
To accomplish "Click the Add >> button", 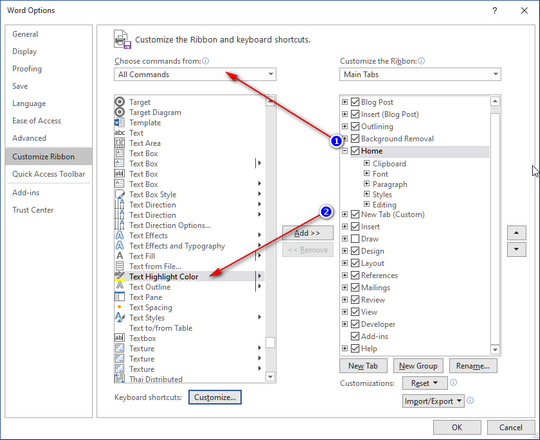I will (308, 233).
